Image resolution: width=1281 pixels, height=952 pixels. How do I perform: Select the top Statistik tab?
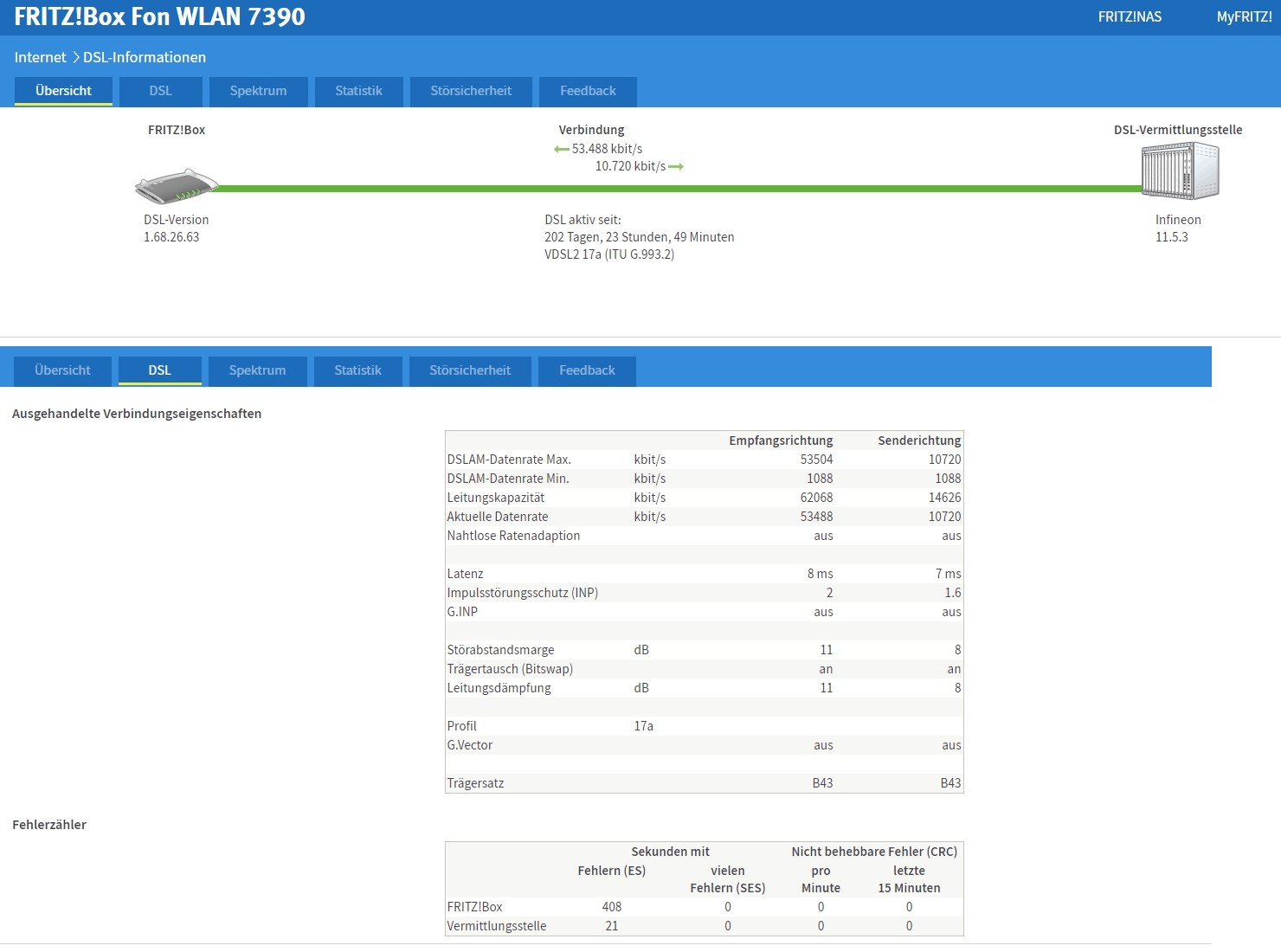point(358,91)
